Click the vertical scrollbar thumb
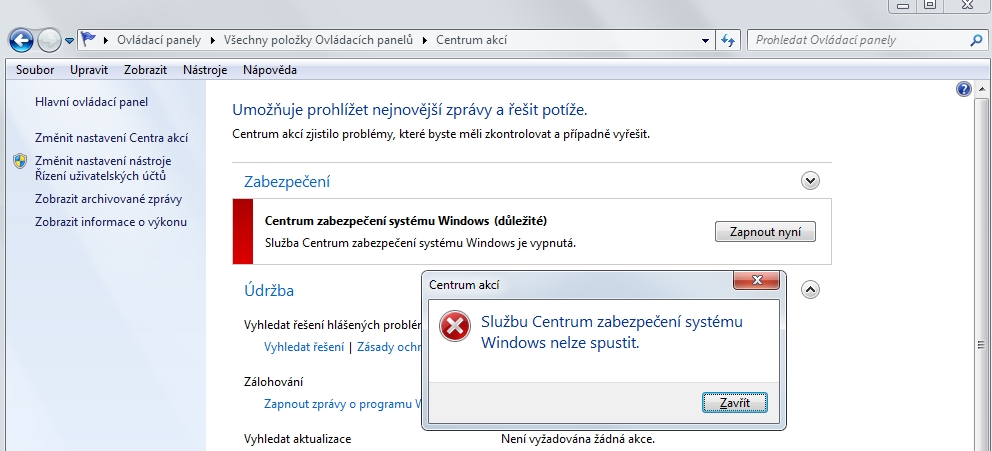Image resolution: width=992 pixels, height=451 pixels. coord(982,345)
